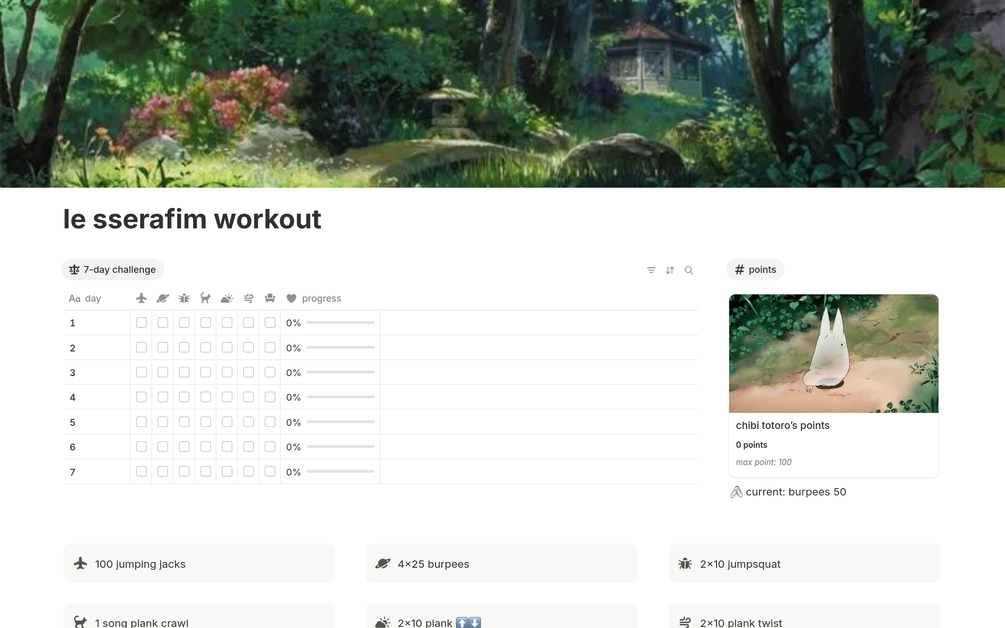This screenshot has width=1005, height=628.
Task: Open the 2×10 plank twist card
Action: (x=804, y=616)
